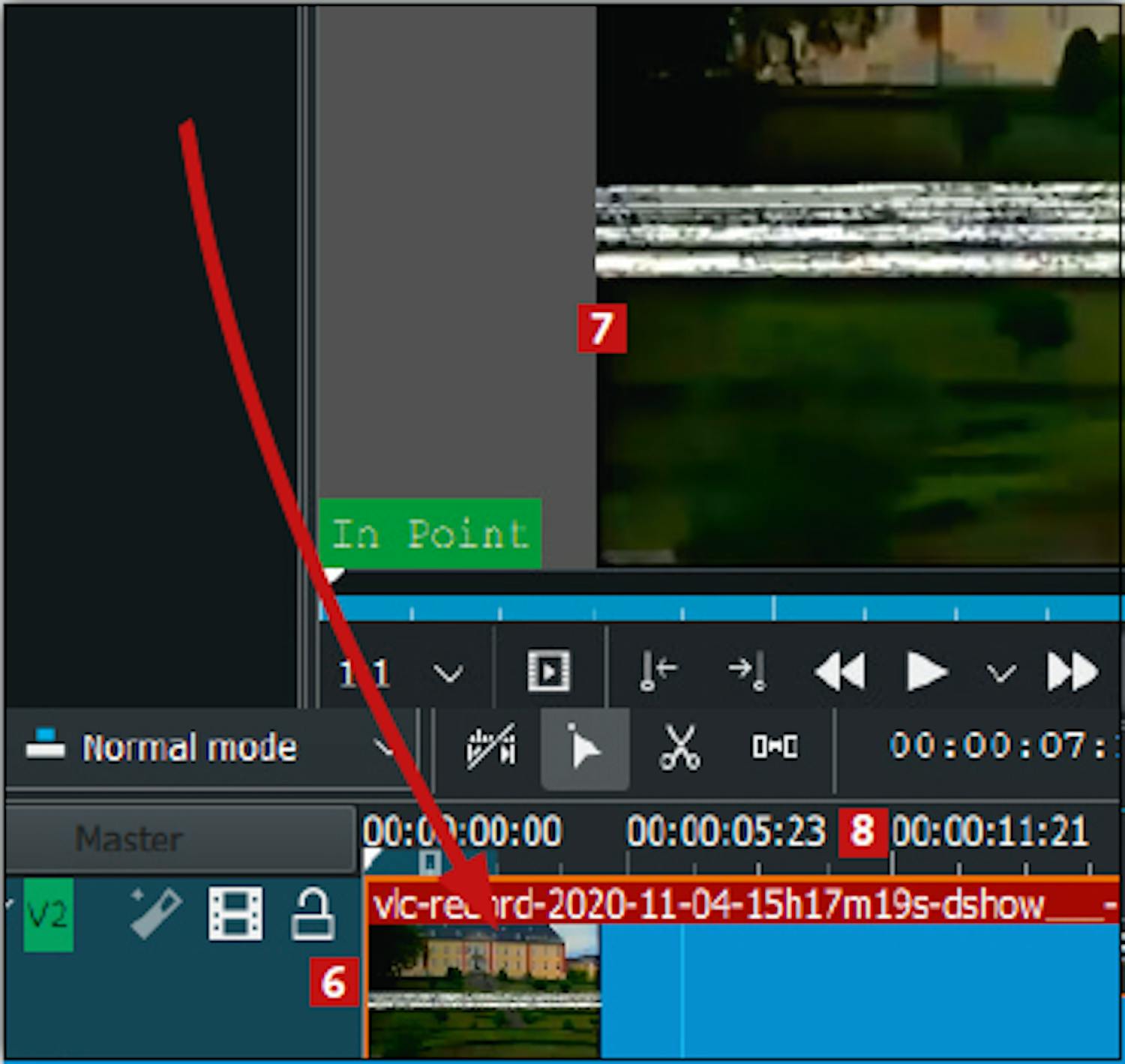Click the timeline ruler at 00:00:00:00
This screenshot has height=1064, width=1125.
click(462, 831)
